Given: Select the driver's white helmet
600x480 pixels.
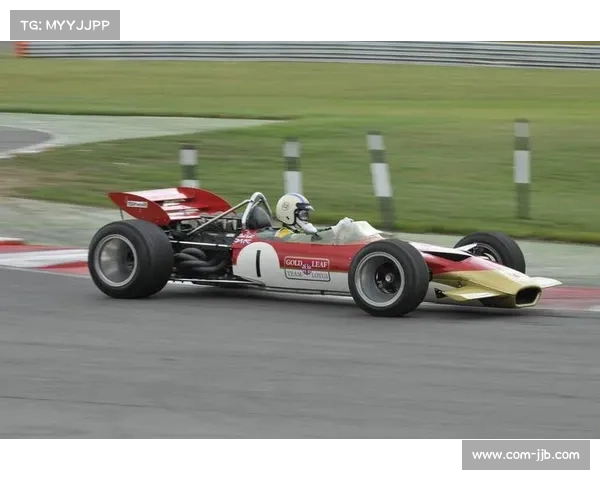Looking at the screenshot, I should tap(293, 210).
